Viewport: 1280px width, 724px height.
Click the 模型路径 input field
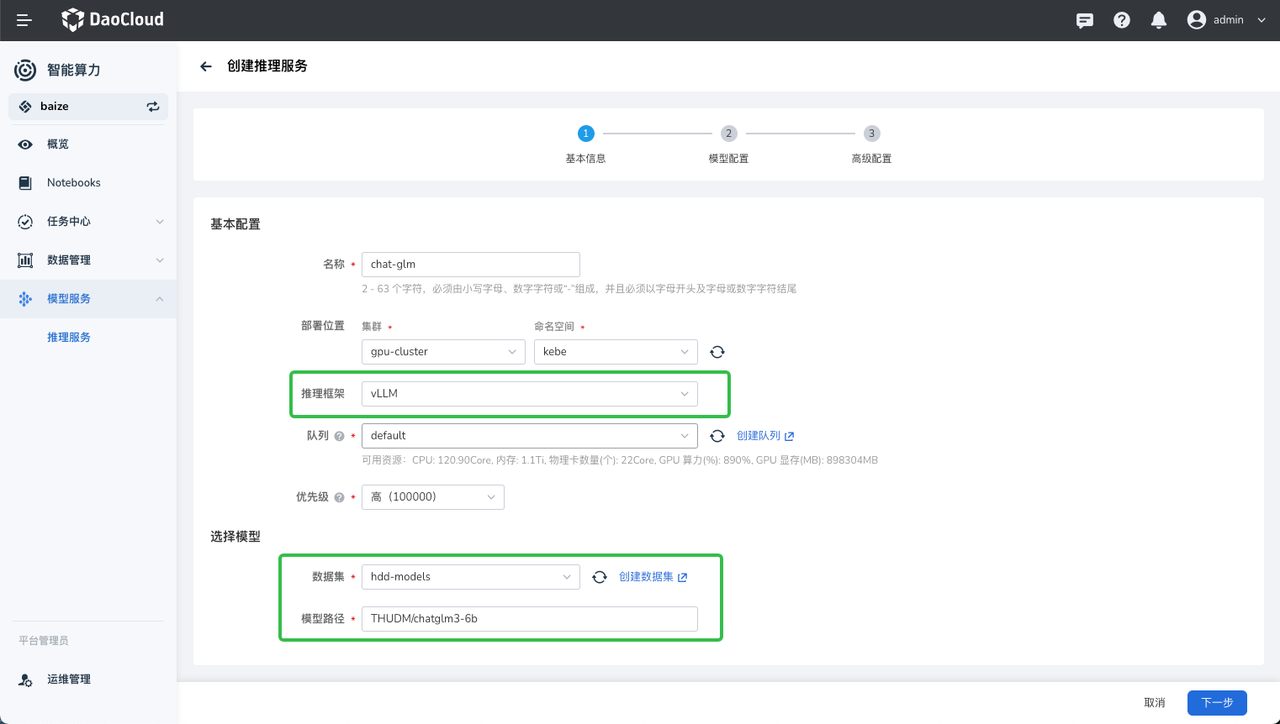(x=529, y=619)
